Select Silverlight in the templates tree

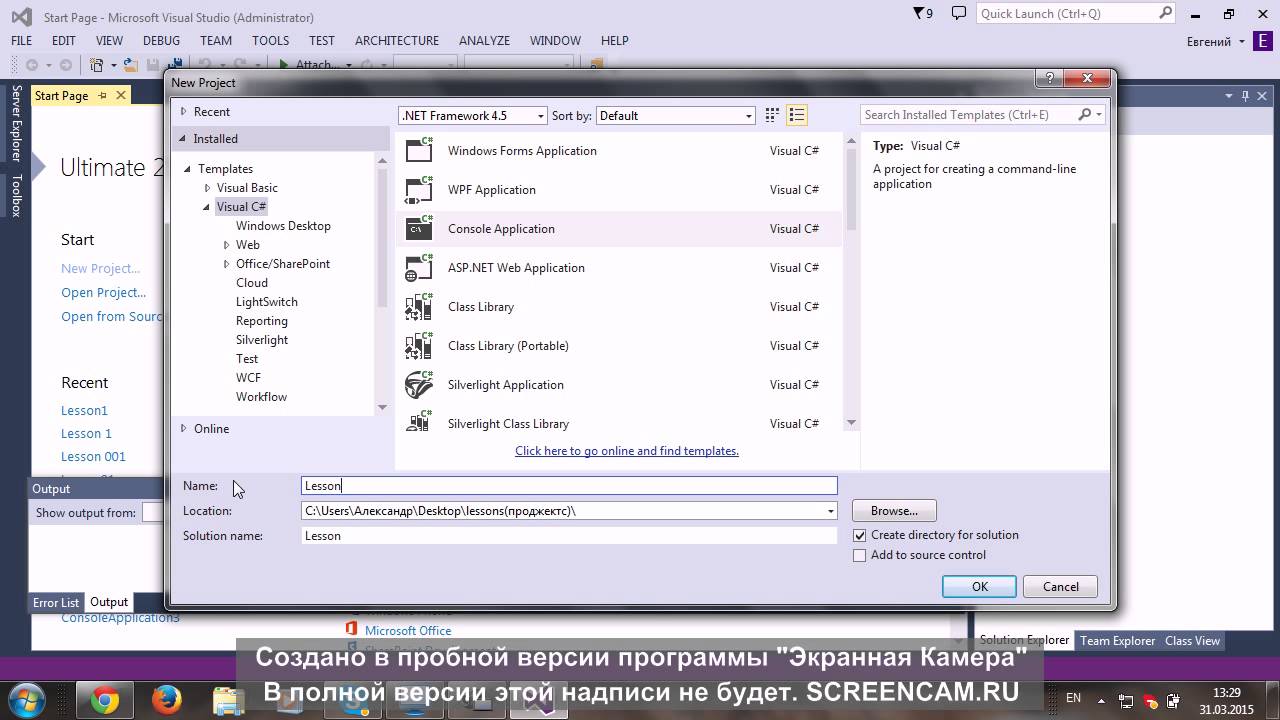coord(262,340)
